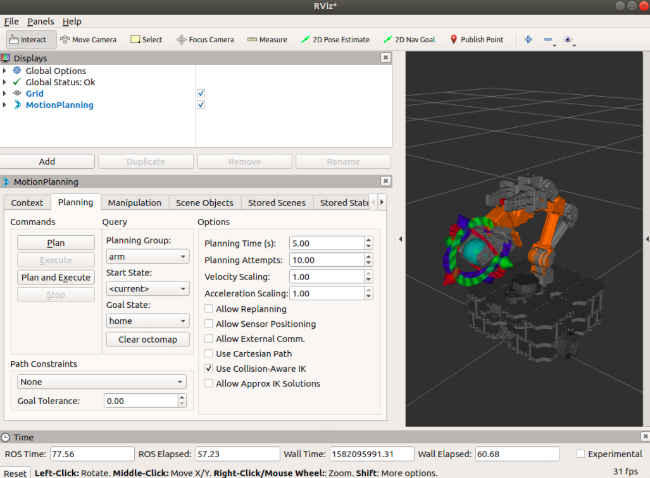Click the Clear octomap button
The image size is (650, 478).
148,339
